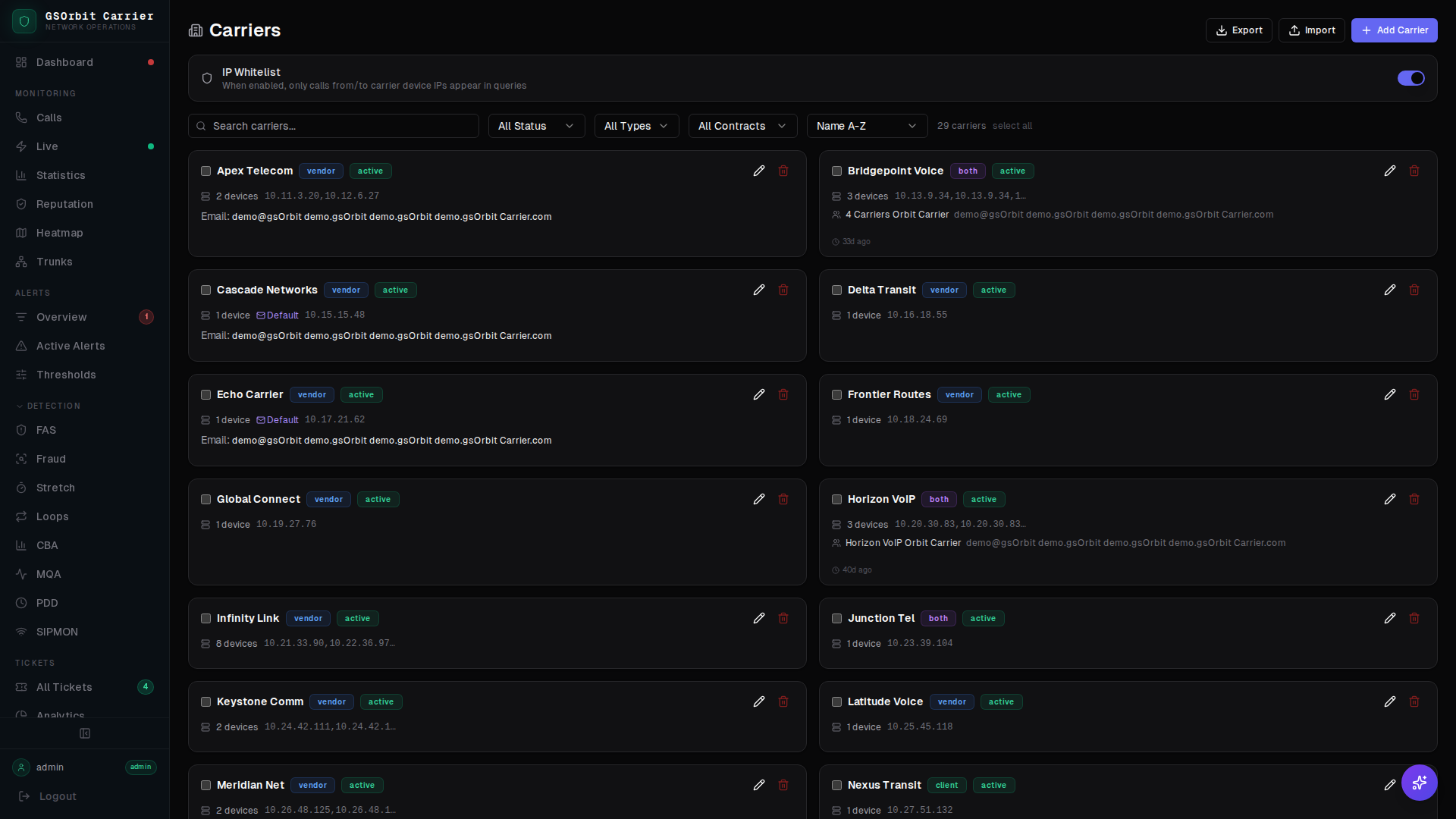1456x819 pixels.
Task: Delete the Cascade Networks carrier
Action: click(x=783, y=290)
